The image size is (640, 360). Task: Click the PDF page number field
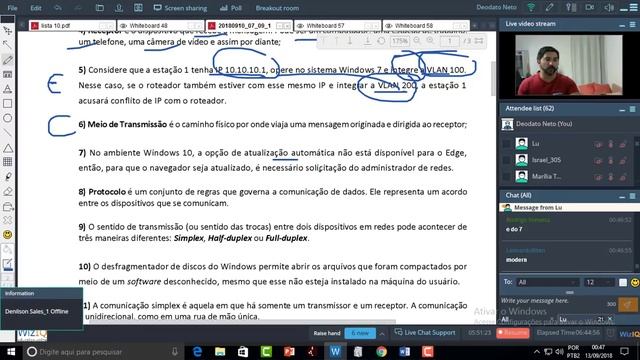click(450, 41)
